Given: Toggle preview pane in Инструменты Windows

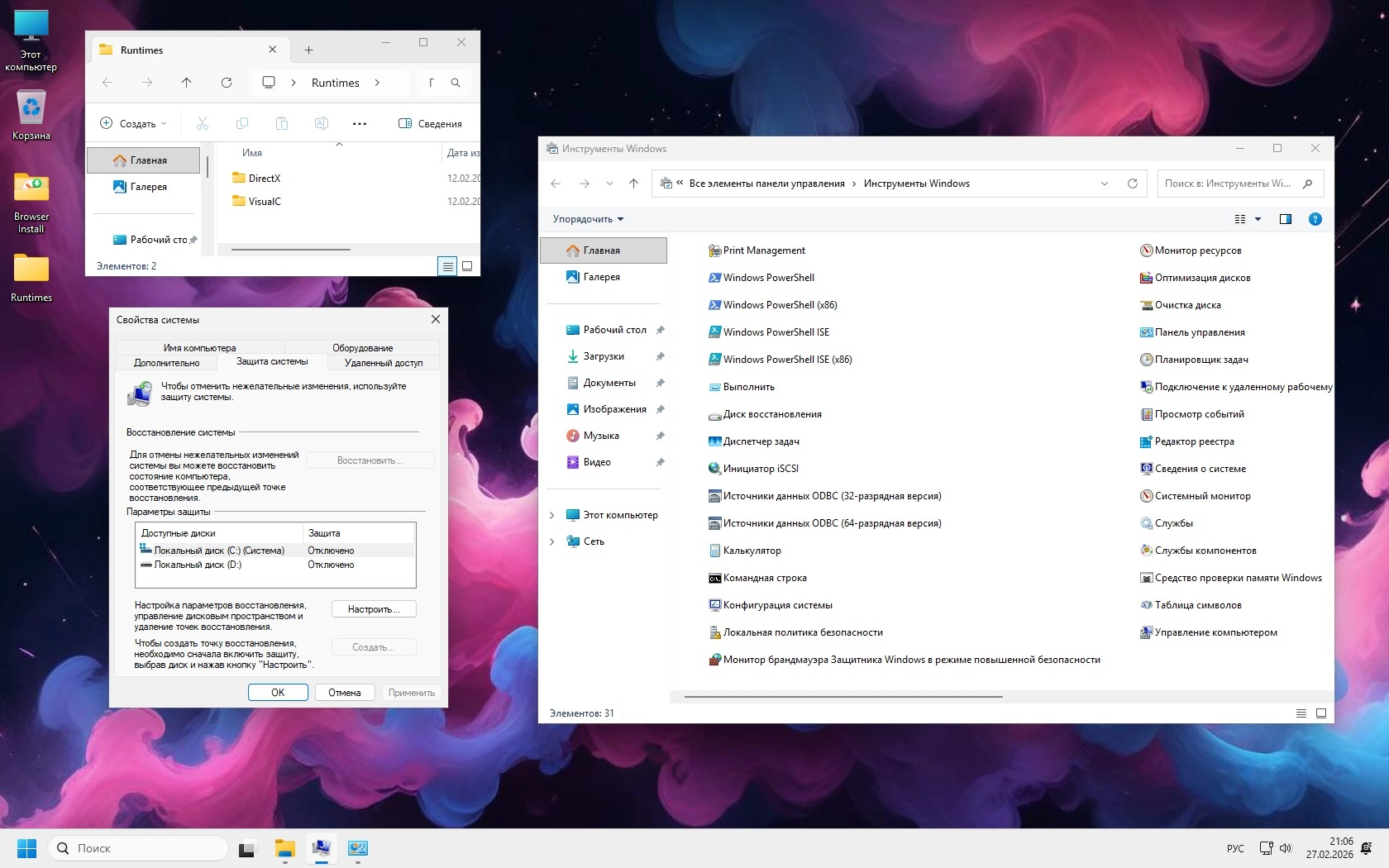Looking at the screenshot, I should click(1285, 219).
